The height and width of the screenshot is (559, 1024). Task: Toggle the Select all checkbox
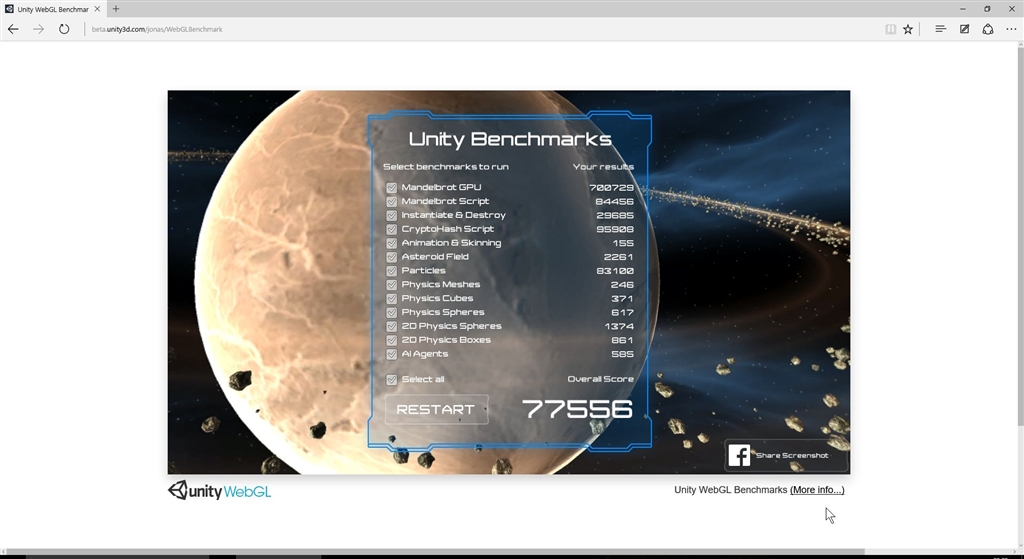[x=392, y=379]
